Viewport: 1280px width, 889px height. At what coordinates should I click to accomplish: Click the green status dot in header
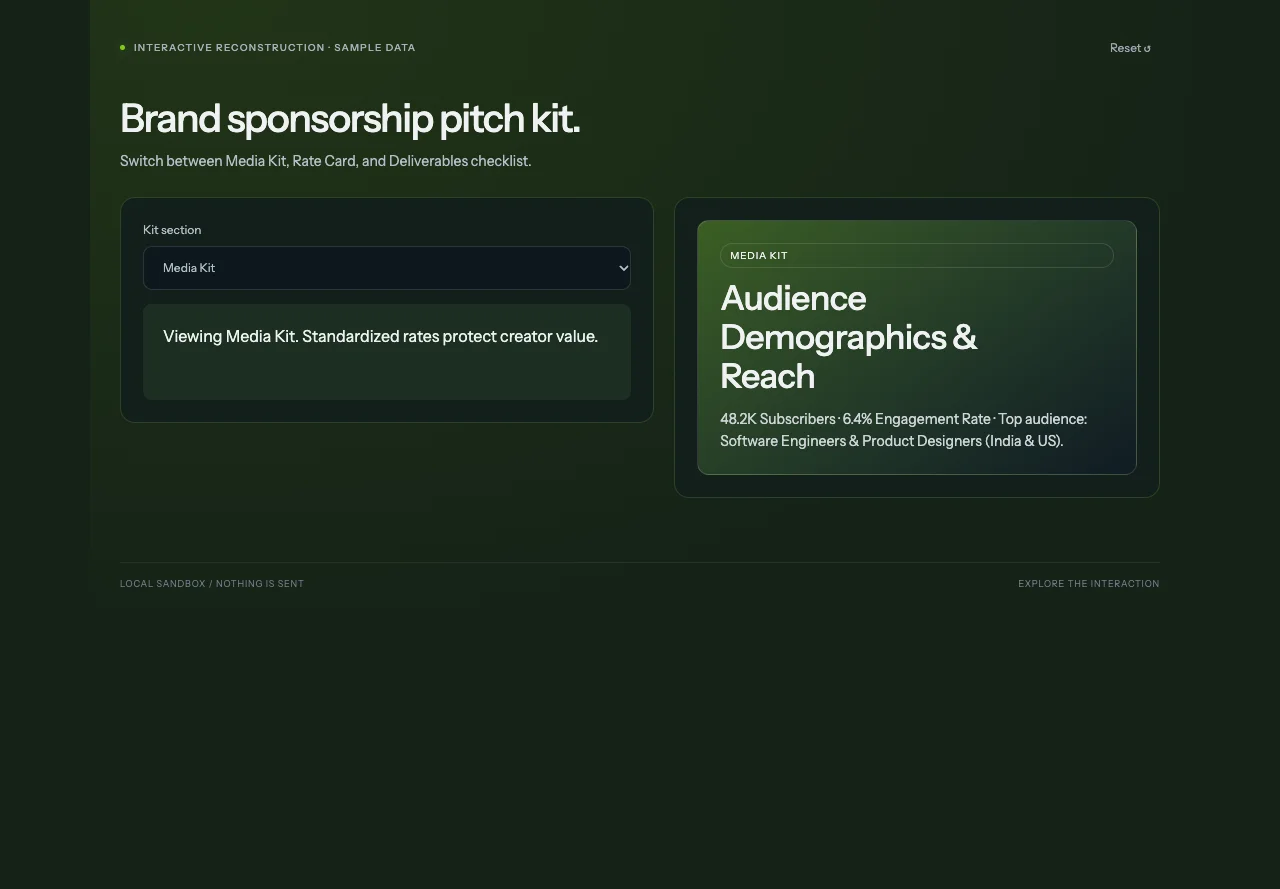click(x=123, y=48)
